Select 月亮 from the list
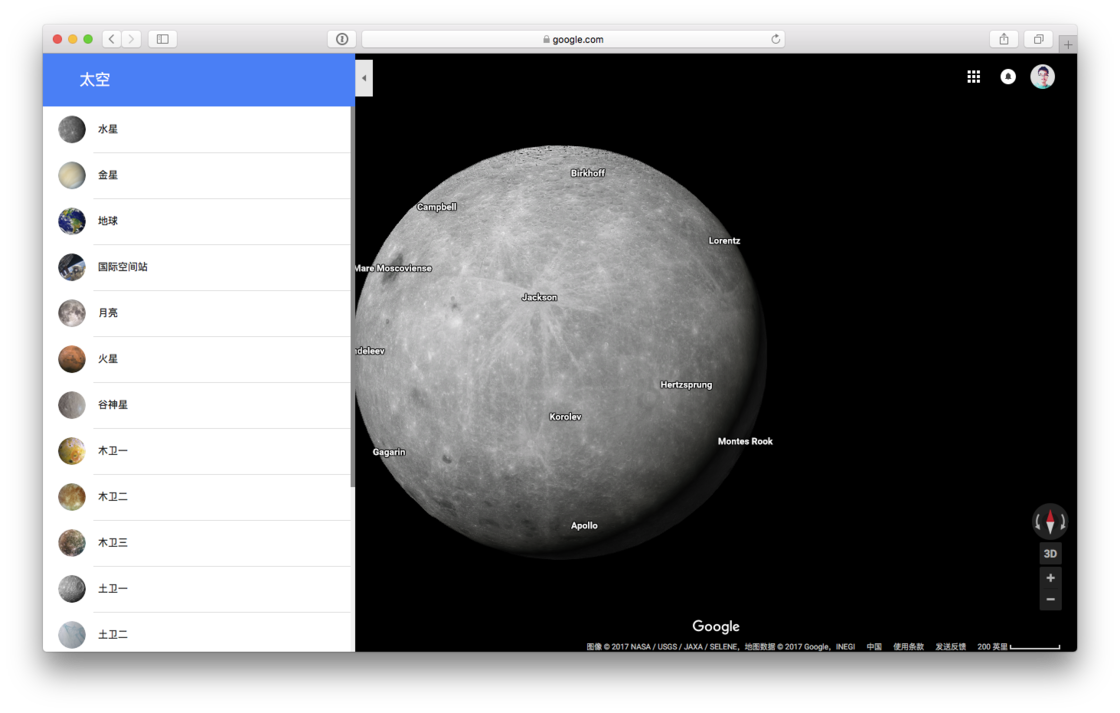 [197, 313]
